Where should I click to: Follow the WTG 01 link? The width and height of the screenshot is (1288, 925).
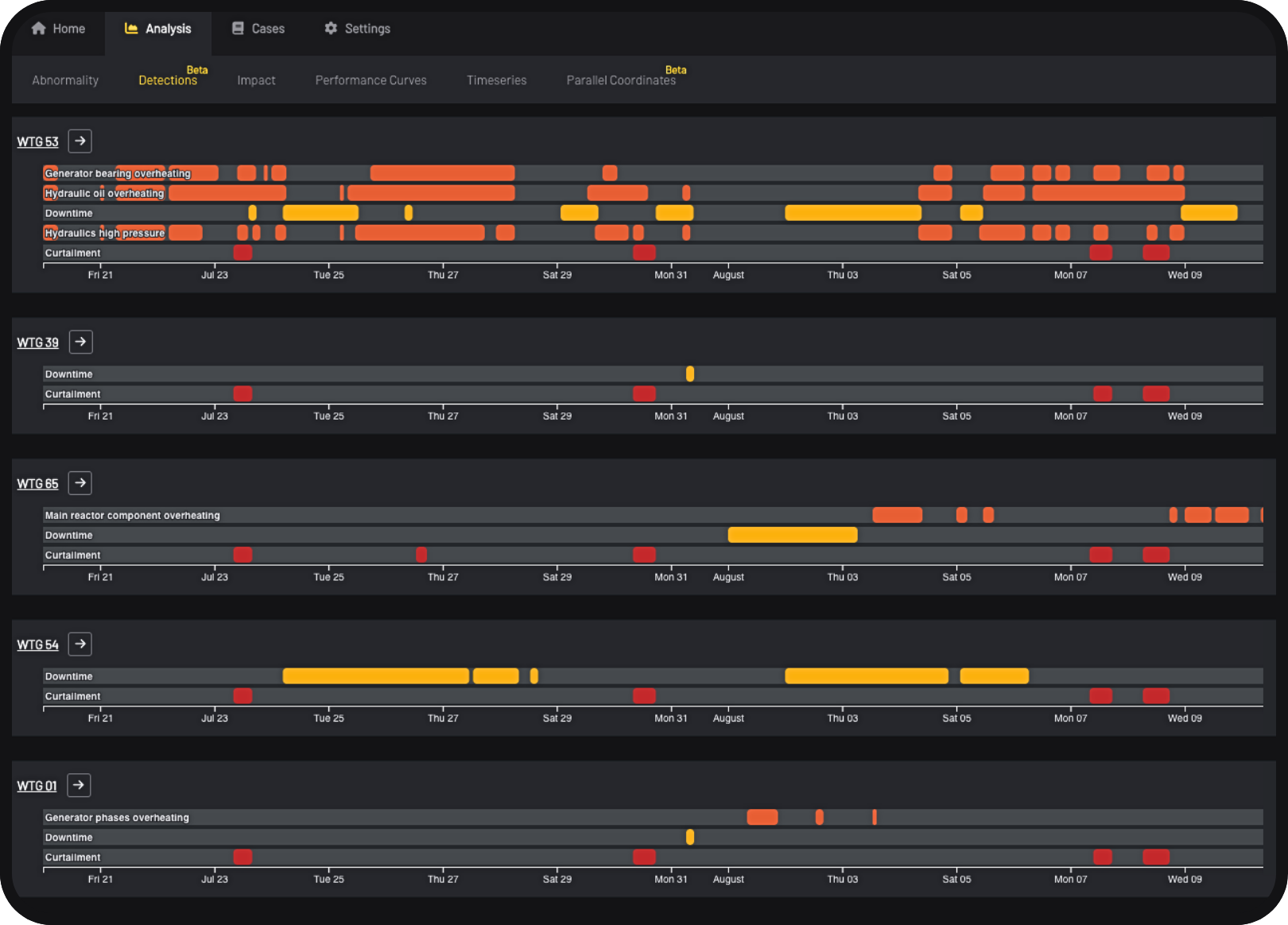click(x=37, y=786)
